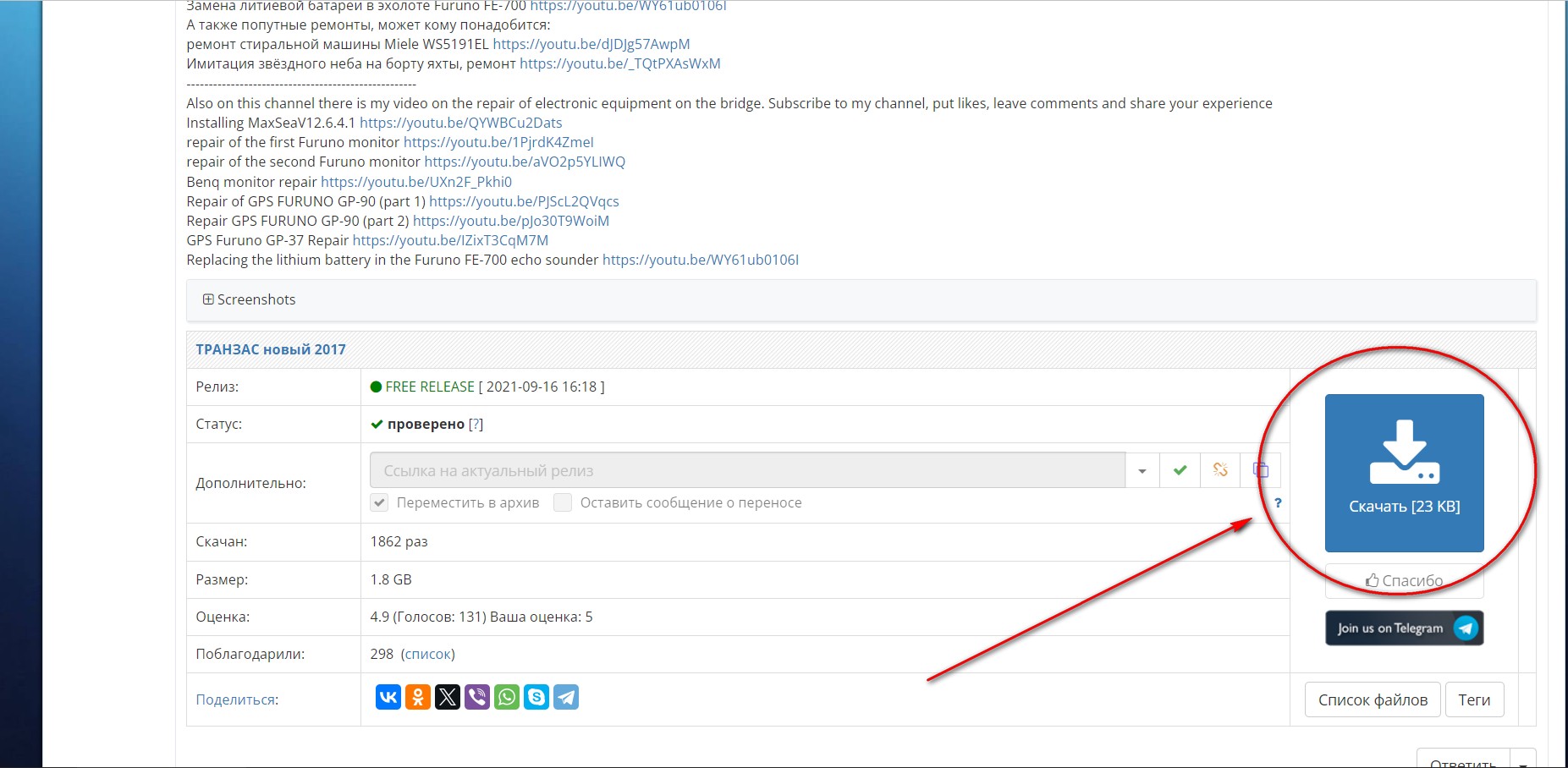Share via the VK icon
Screen dimensions: 1568x768
click(388, 697)
